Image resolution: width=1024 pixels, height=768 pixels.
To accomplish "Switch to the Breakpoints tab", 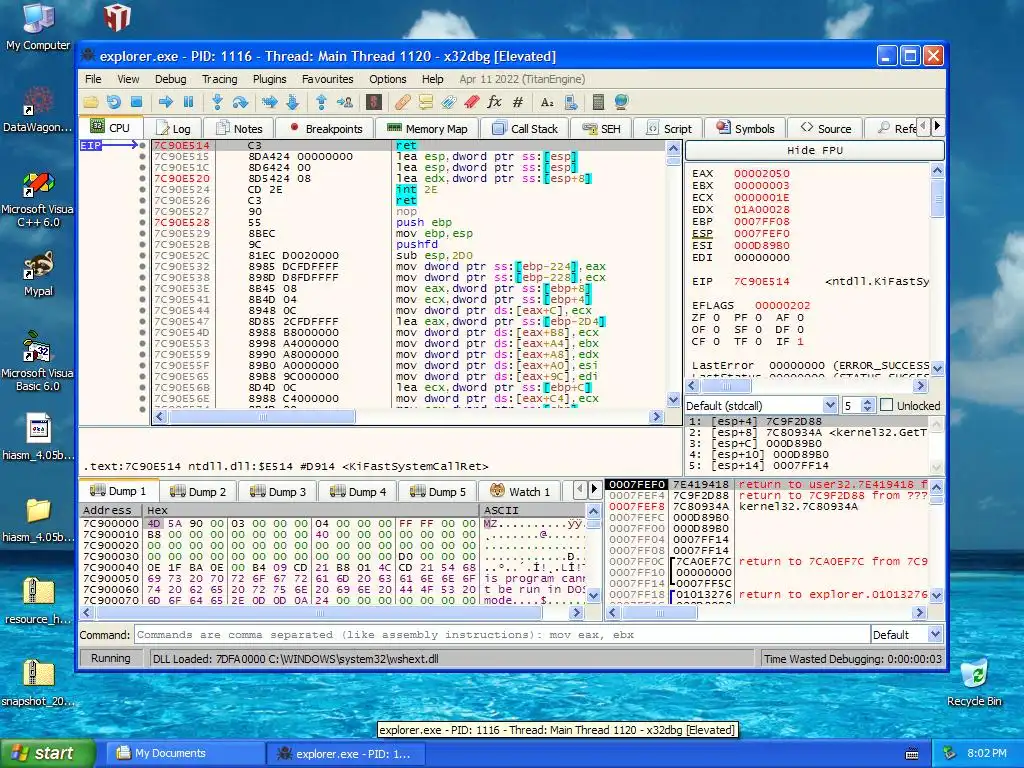I will 325,129.
